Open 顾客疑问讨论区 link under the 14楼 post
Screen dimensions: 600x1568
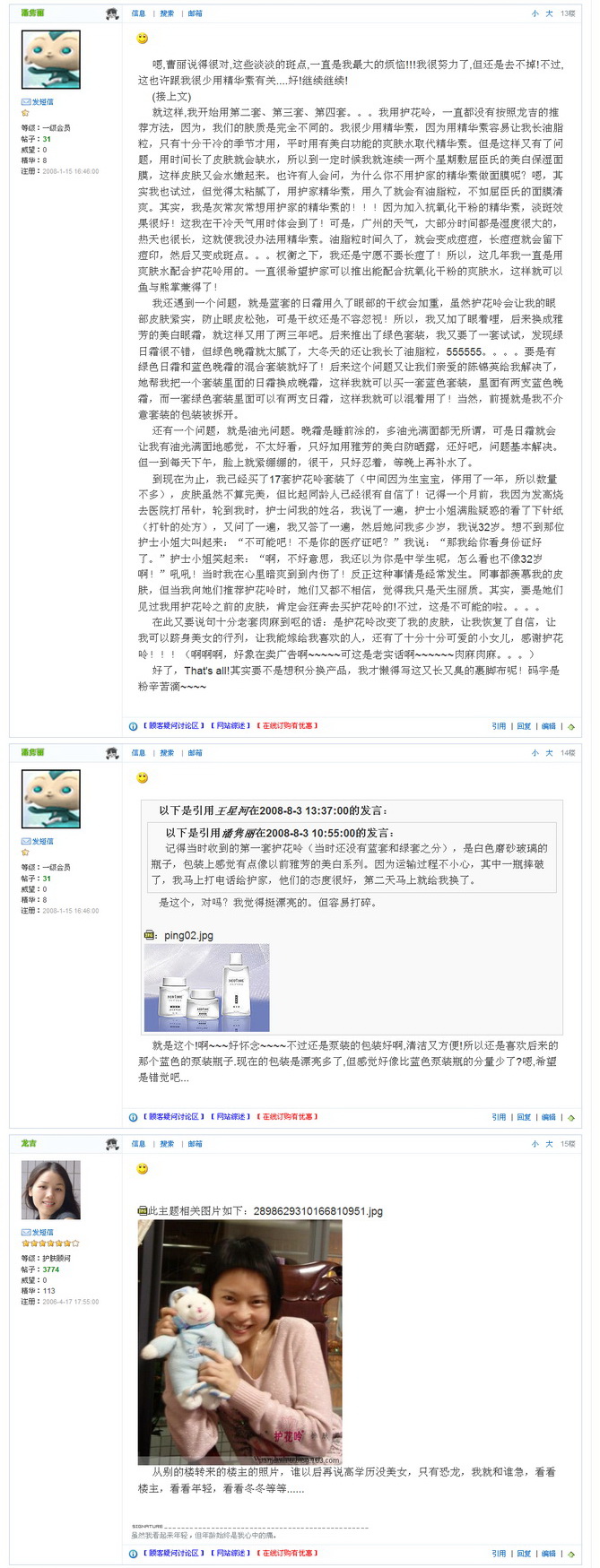[174, 1117]
